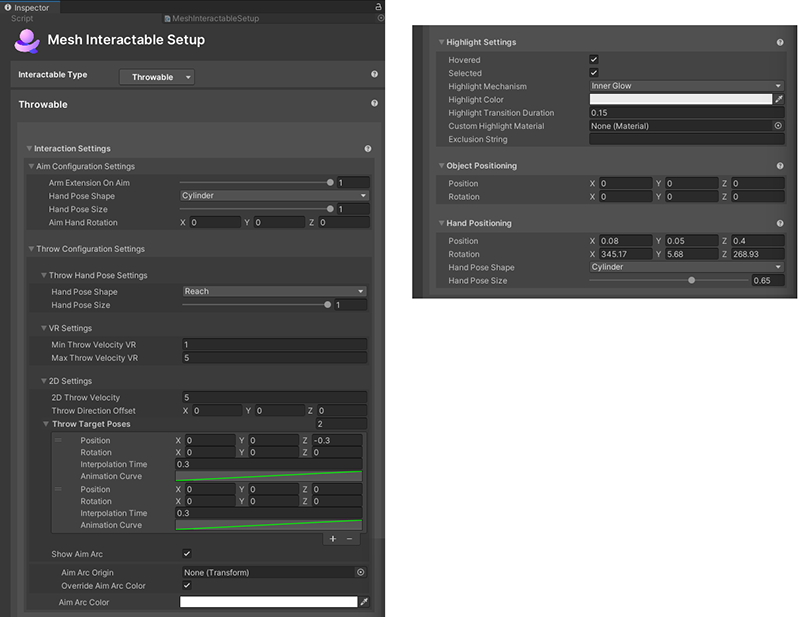The image size is (800, 617).
Task: Click the Inspector lock icon
Action: click(378, 7)
